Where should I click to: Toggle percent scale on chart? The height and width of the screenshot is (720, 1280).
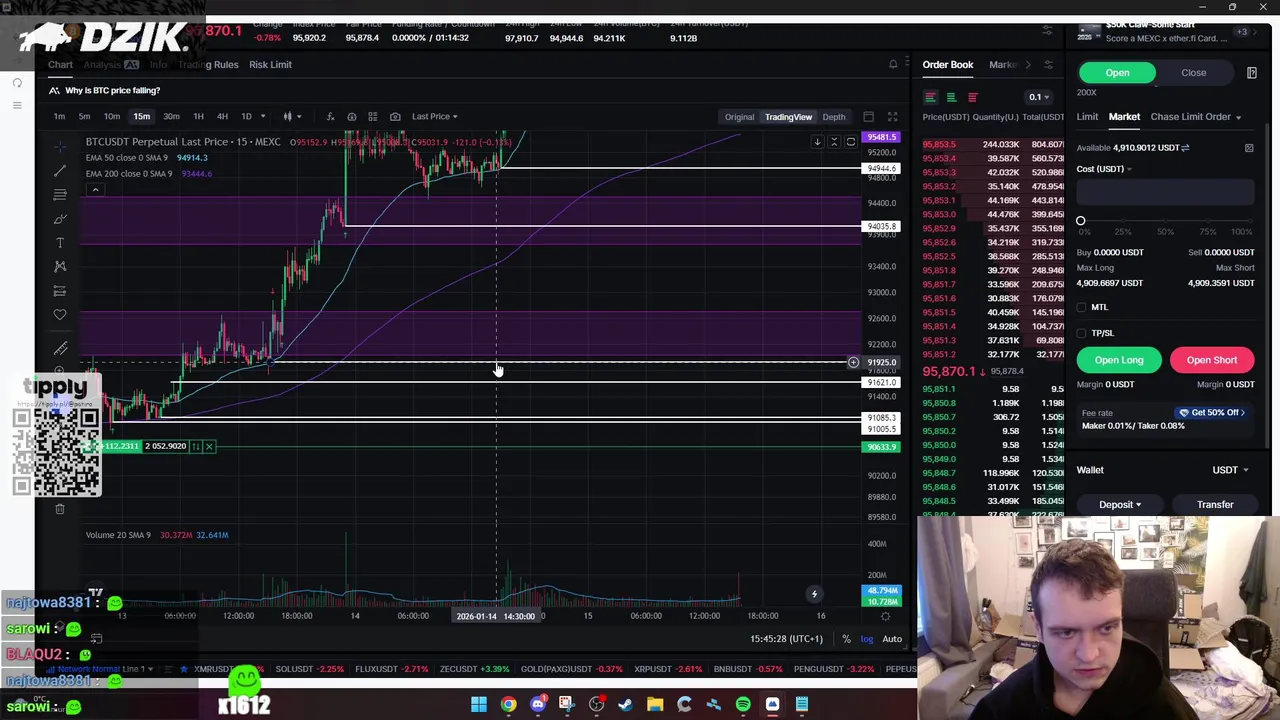tap(846, 639)
